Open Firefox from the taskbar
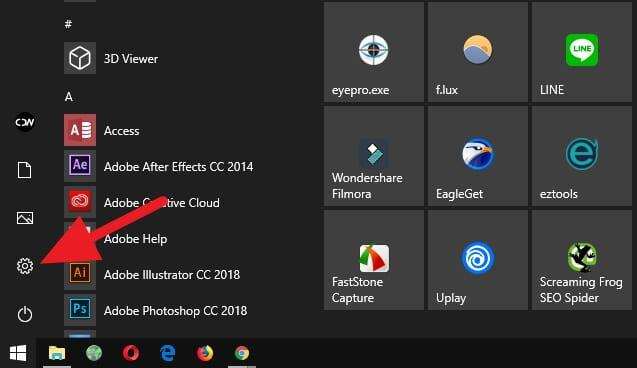The width and height of the screenshot is (637, 368). (205, 353)
